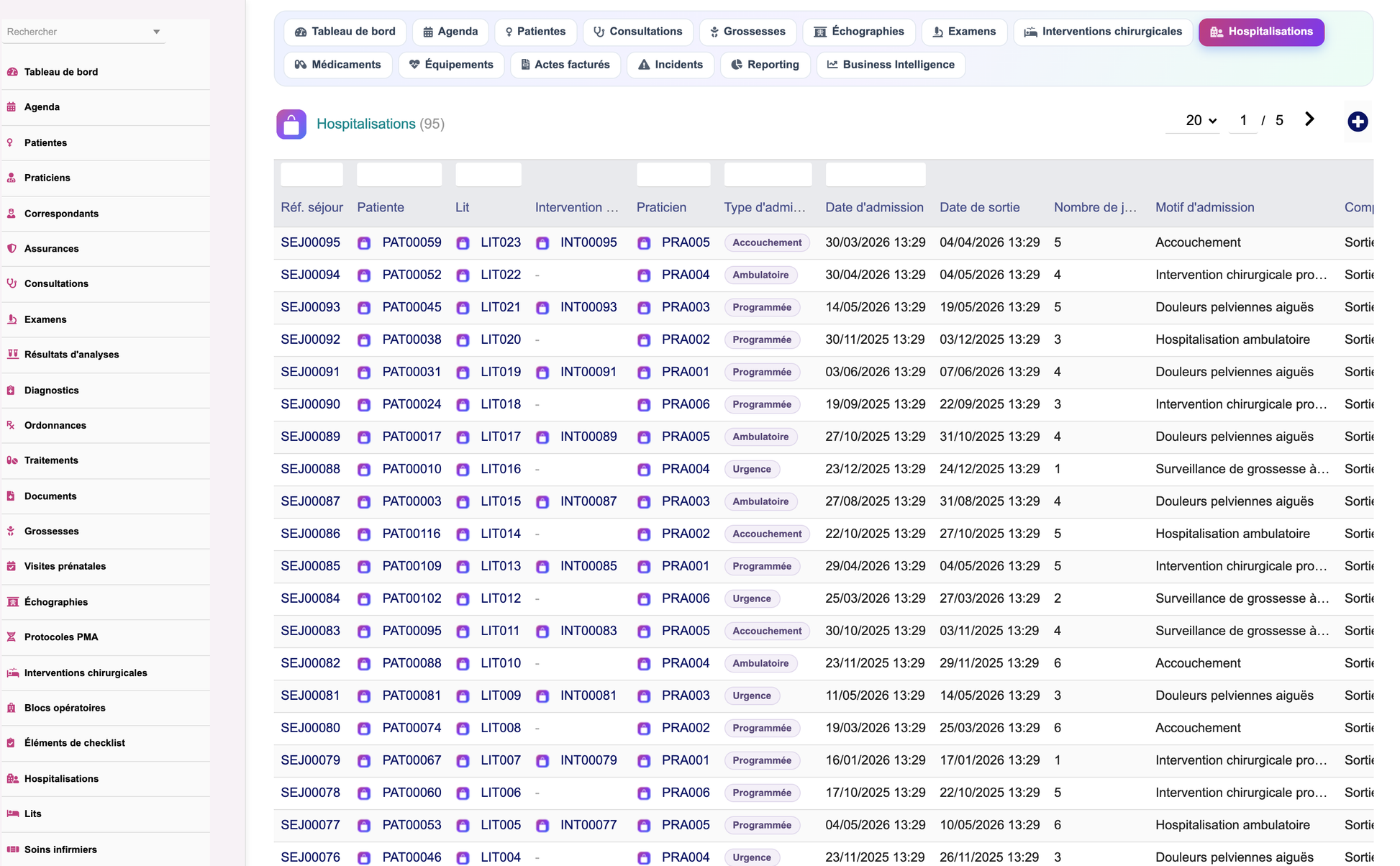Open stay record SEJ00084

(x=310, y=598)
